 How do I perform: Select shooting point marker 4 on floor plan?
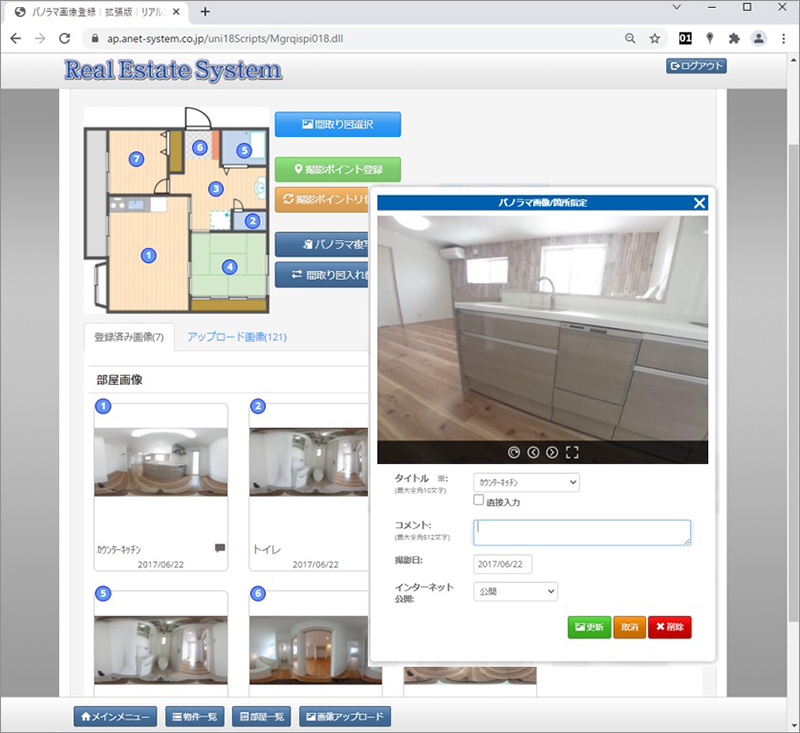point(230,267)
